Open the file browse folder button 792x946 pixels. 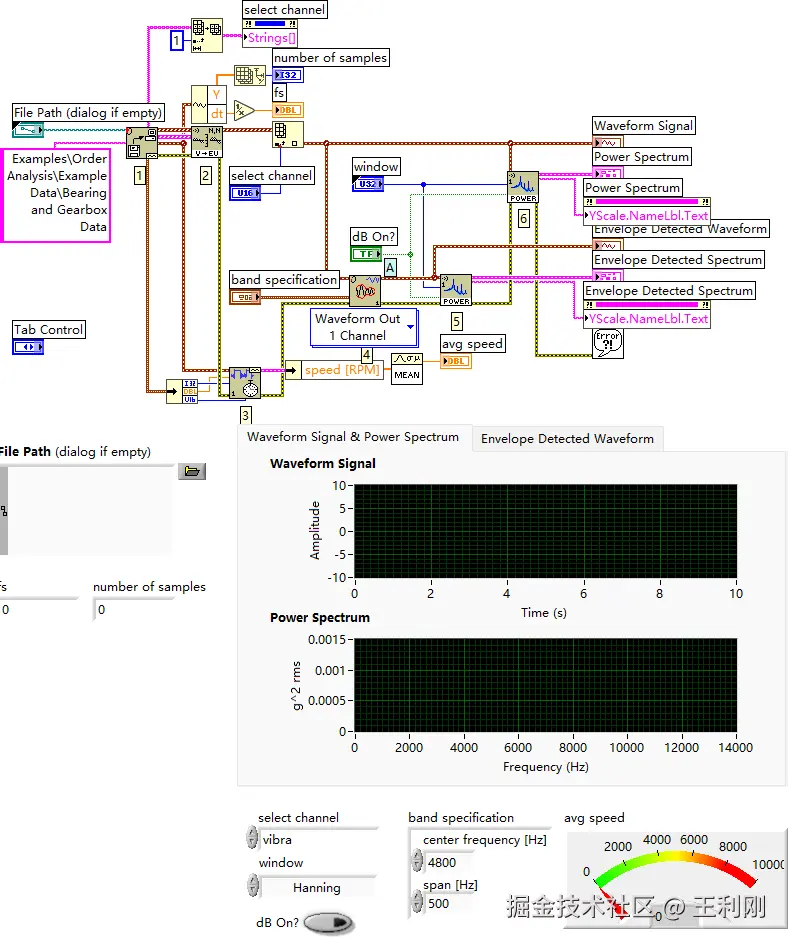click(x=192, y=471)
